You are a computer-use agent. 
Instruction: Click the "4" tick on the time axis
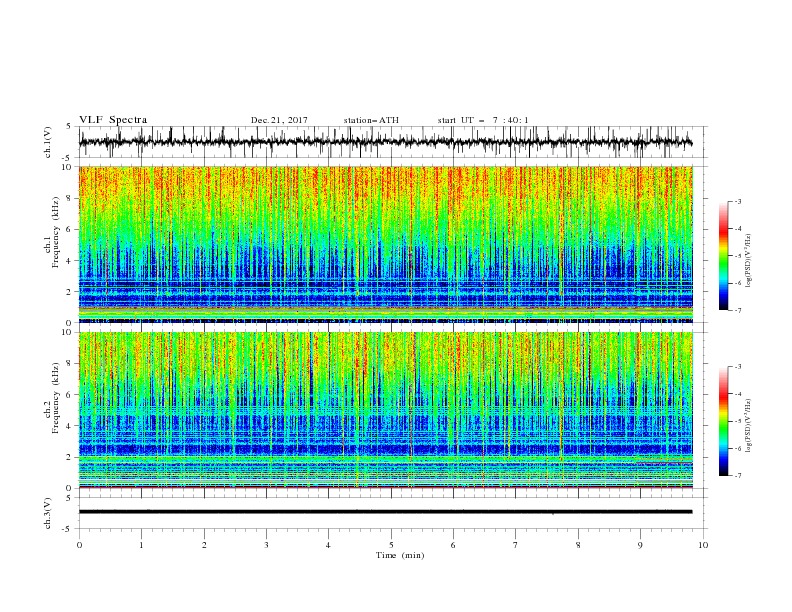[x=328, y=545]
